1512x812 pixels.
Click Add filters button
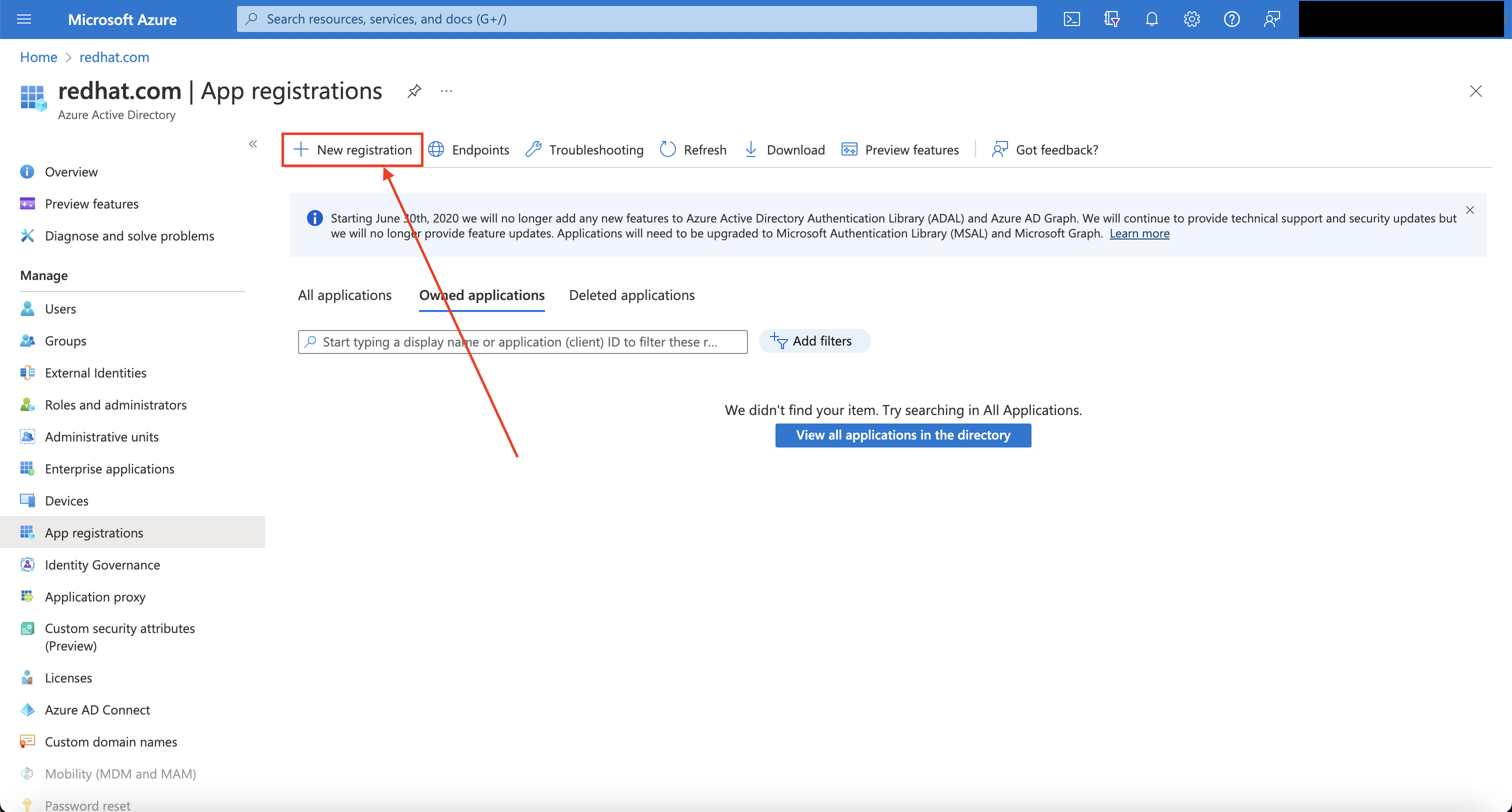(x=813, y=340)
